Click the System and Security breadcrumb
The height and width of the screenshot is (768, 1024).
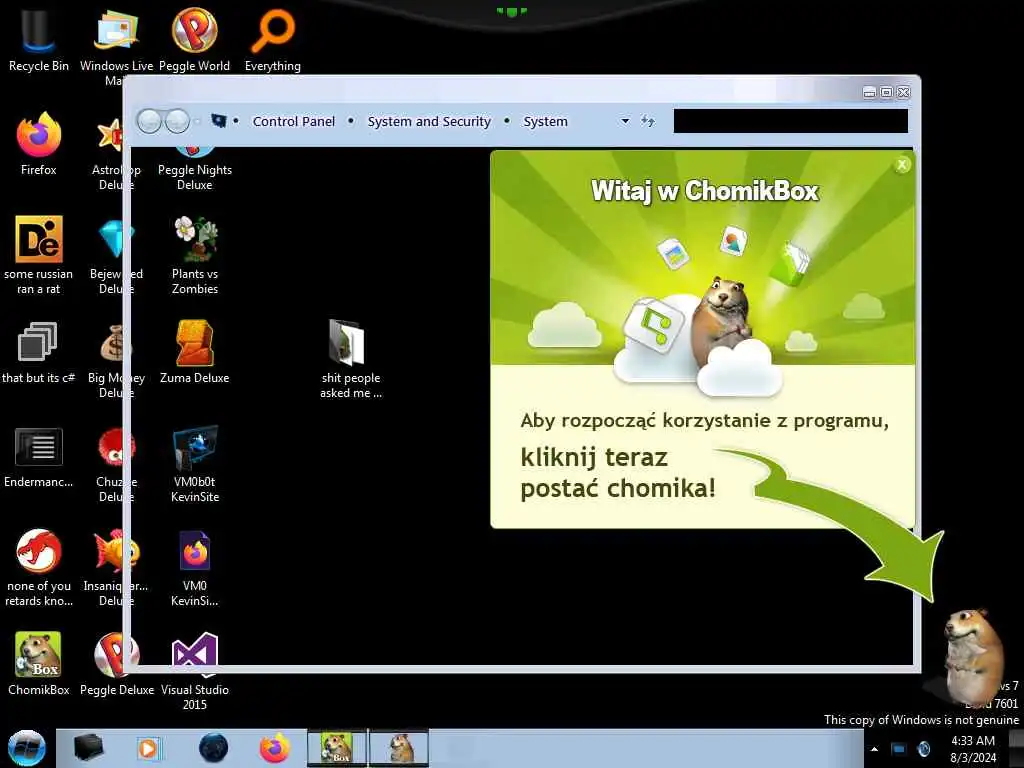(x=429, y=121)
